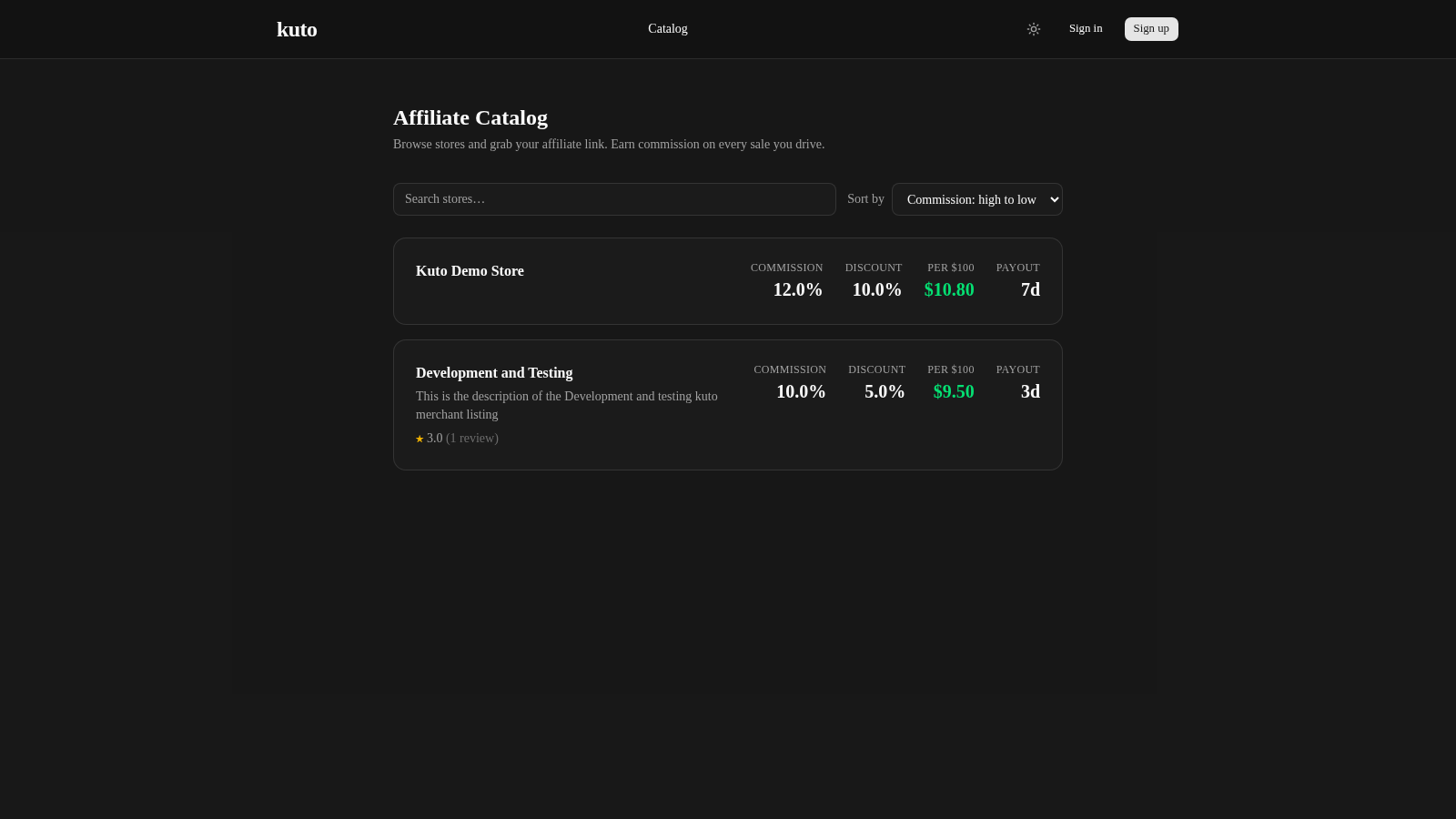Viewport: 1456px width, 819px height.
Task: Click the 3d payout value
Action: 1030,391
